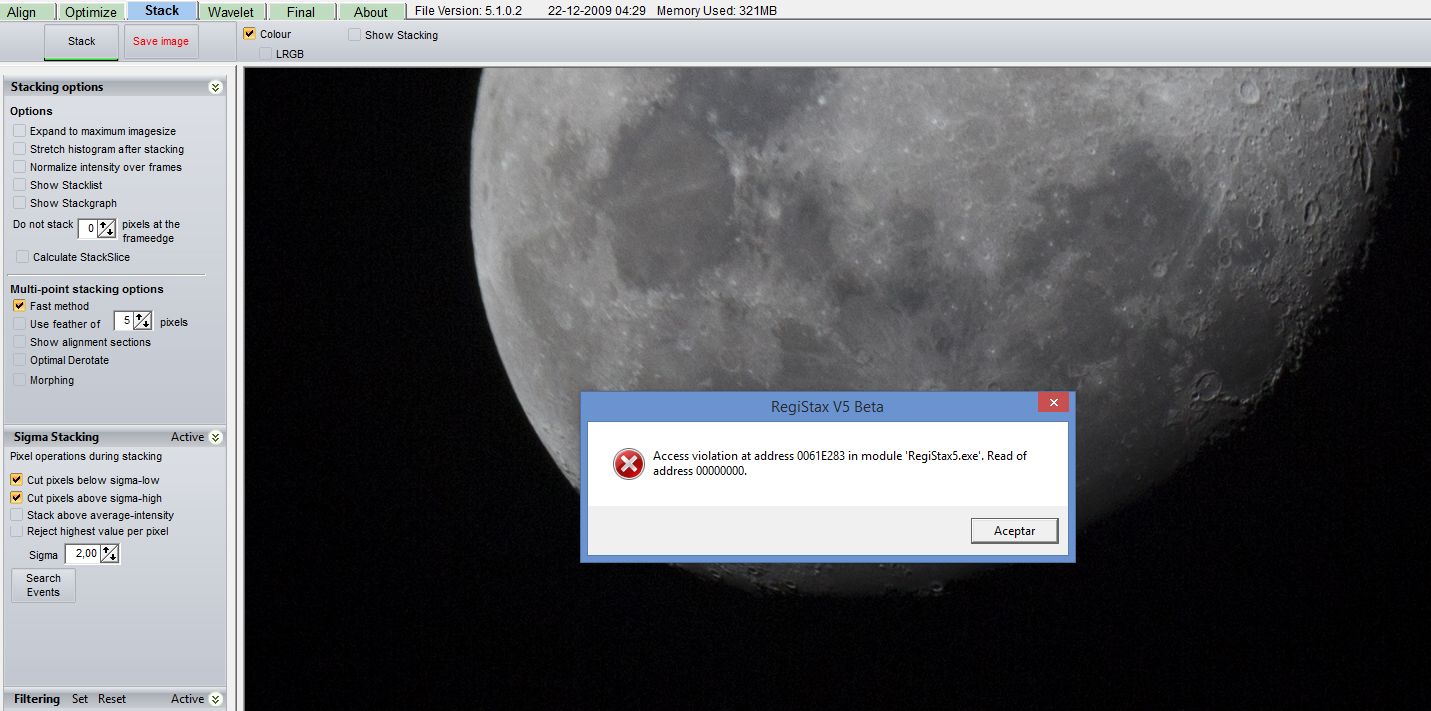1431x711 pixels.
Task: Click the Stacking options panel title
Action: [x=57, y=87]
